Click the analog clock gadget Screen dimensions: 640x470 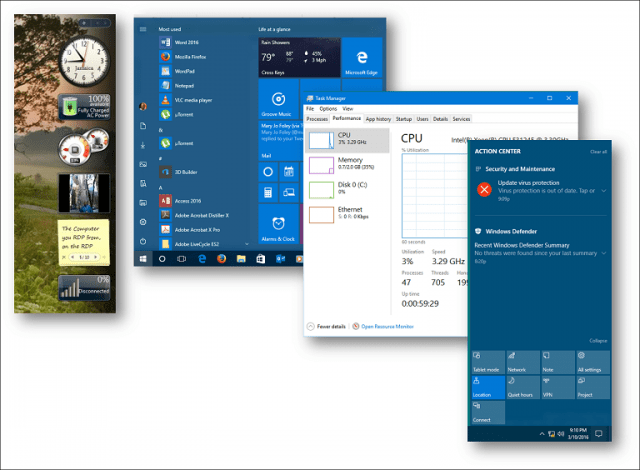[84, 61]
